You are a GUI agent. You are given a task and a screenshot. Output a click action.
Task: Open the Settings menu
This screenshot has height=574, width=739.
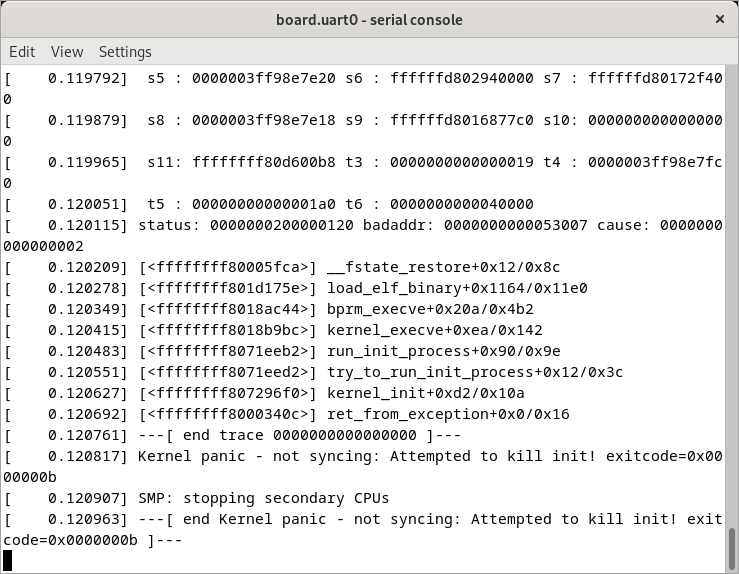(x=125, y=52)
